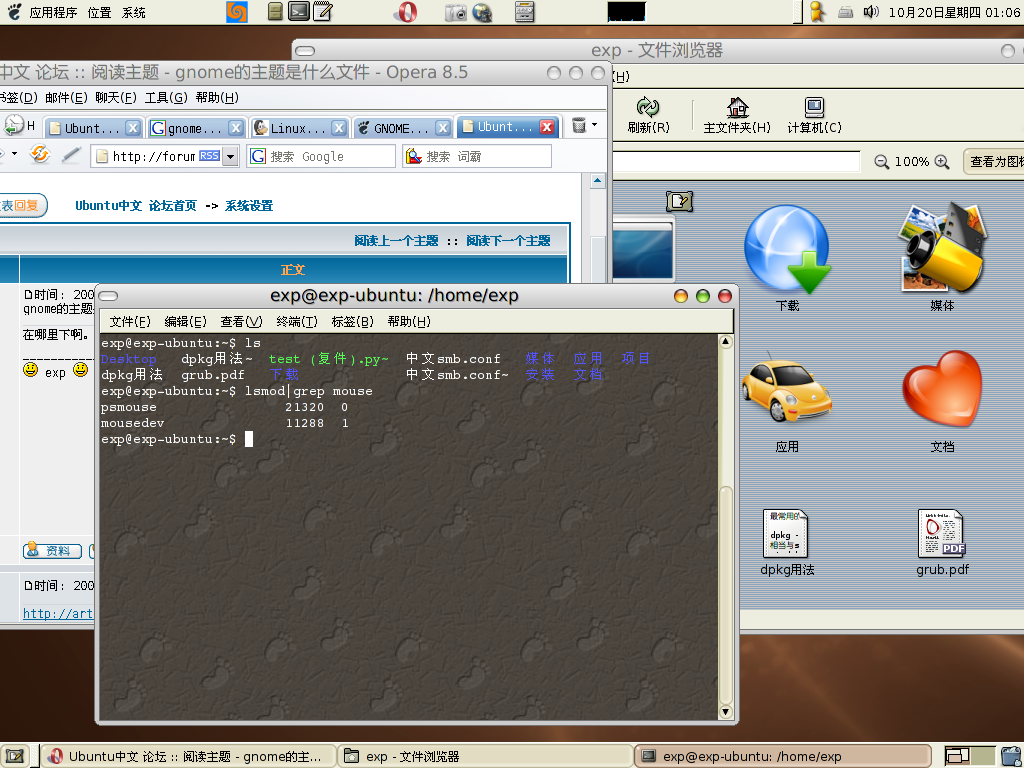Open the terminal 查看(V) menu
Image resolution: width=1024 pixels, height=768 pixels.
[x=241, y=321]
